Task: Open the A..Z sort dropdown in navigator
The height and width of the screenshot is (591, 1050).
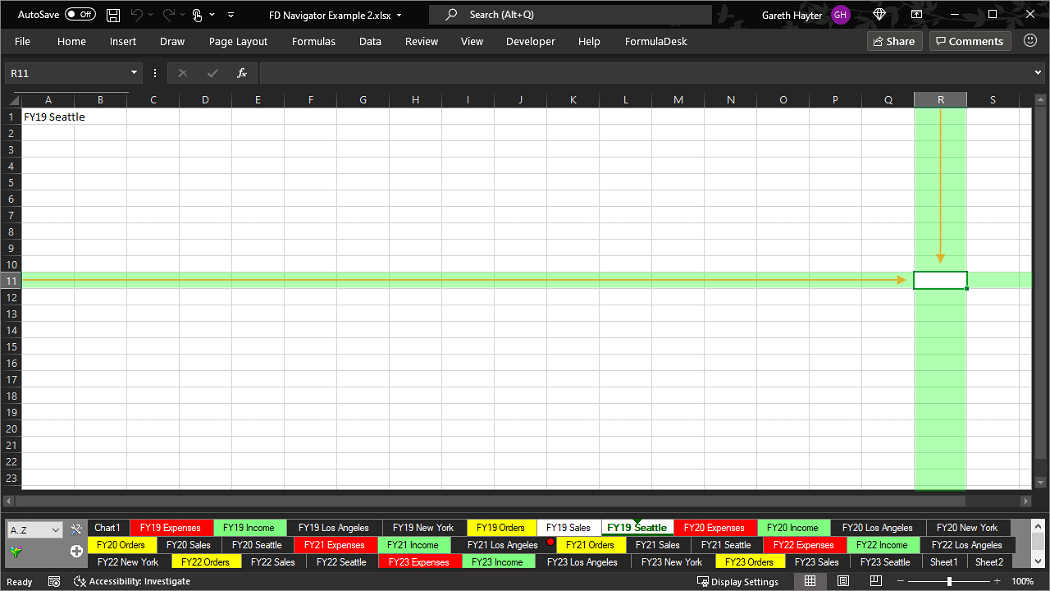Action: 56,528
